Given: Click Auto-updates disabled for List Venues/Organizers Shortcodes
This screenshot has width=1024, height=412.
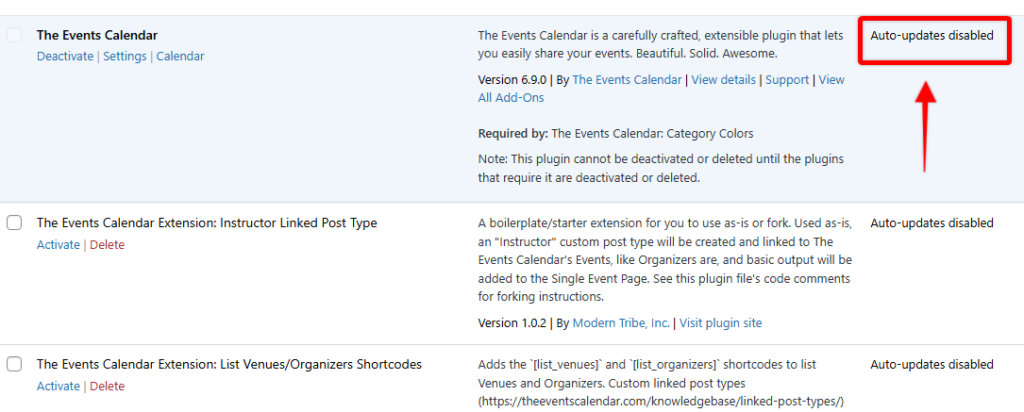Looking at the screenshot, I should pos(932,365).
